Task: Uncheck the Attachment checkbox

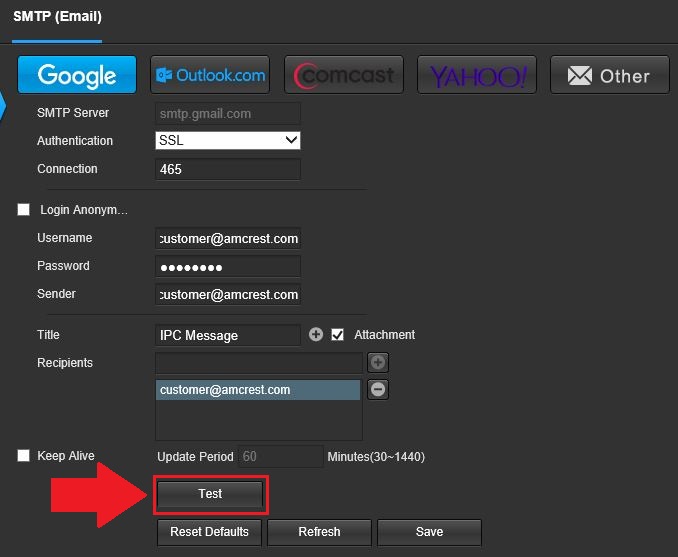Action: [337, 335]
